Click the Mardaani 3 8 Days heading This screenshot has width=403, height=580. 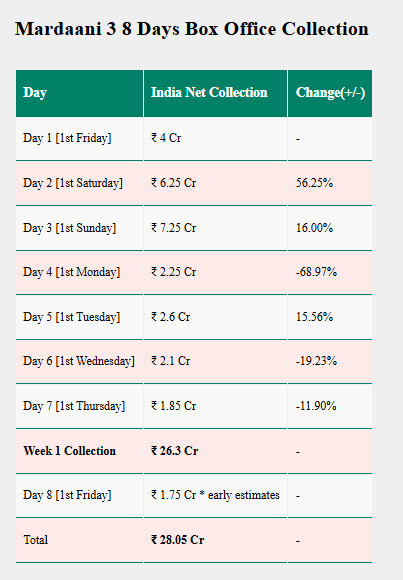tap(192, 29)
